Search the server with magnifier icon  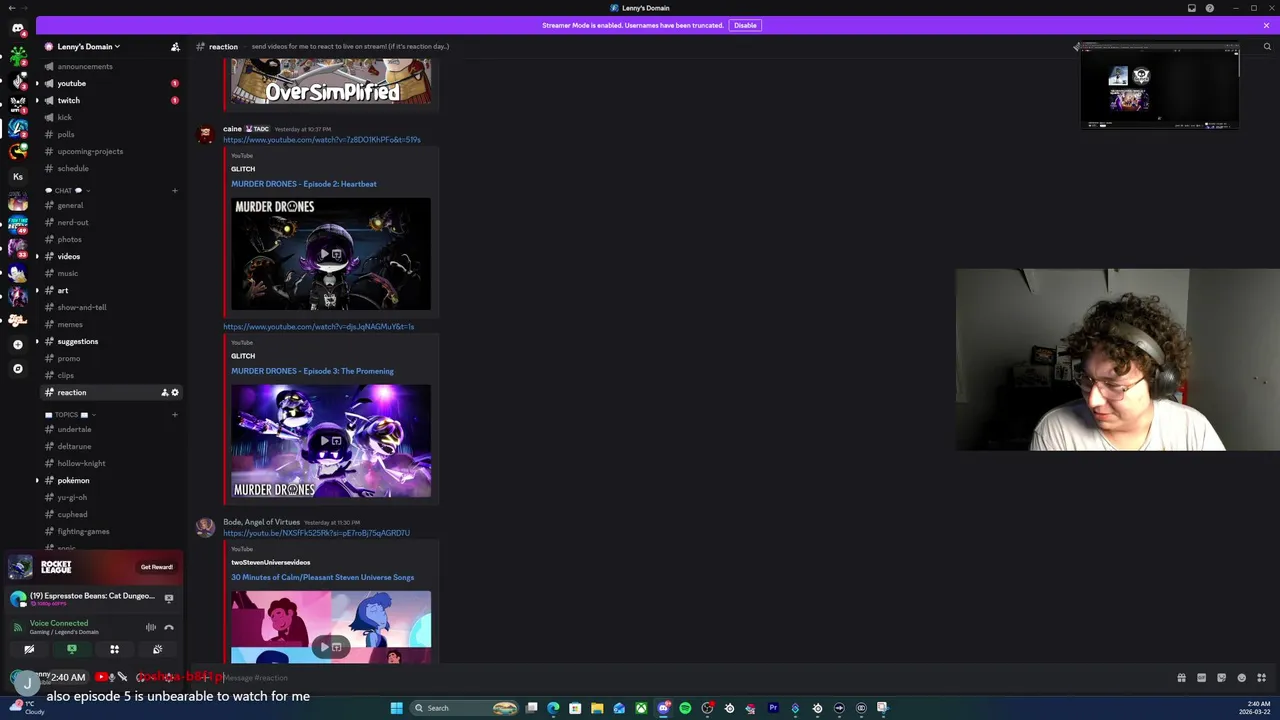pos(1267,47)
